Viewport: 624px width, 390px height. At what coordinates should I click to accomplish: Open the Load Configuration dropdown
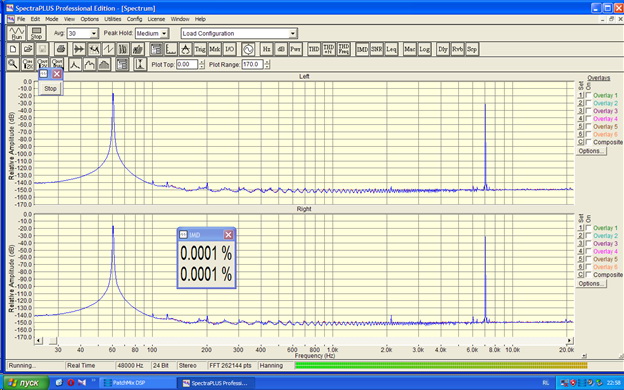coord(292,33)
